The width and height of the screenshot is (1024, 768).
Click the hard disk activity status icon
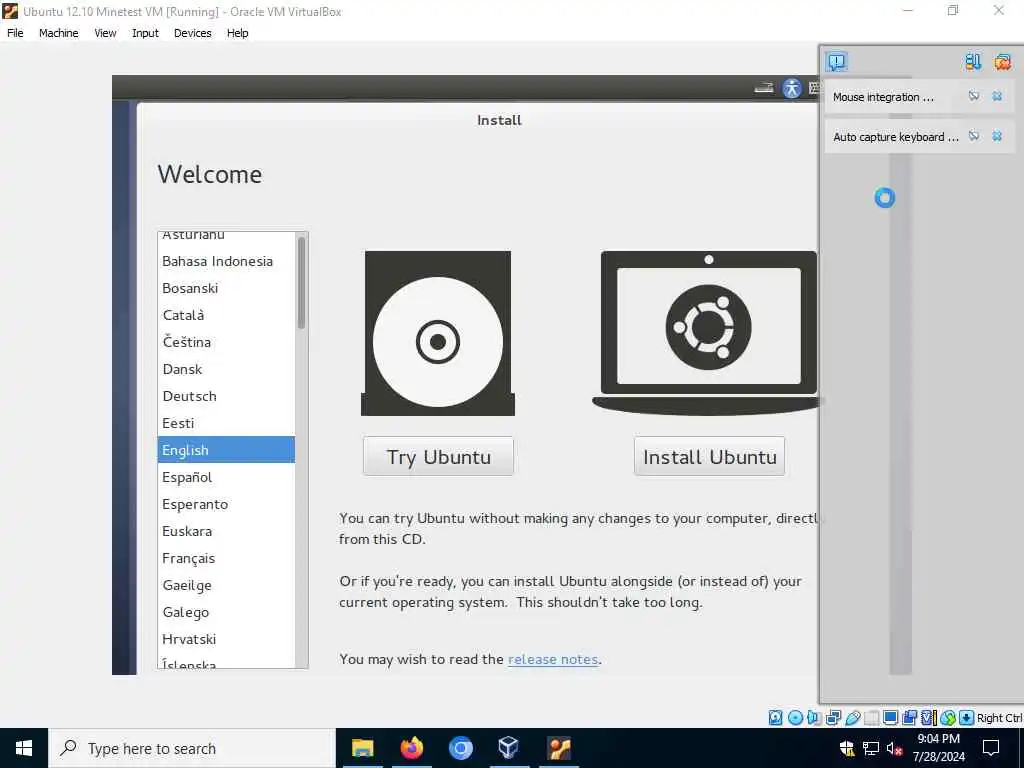(x=775, y=718)
